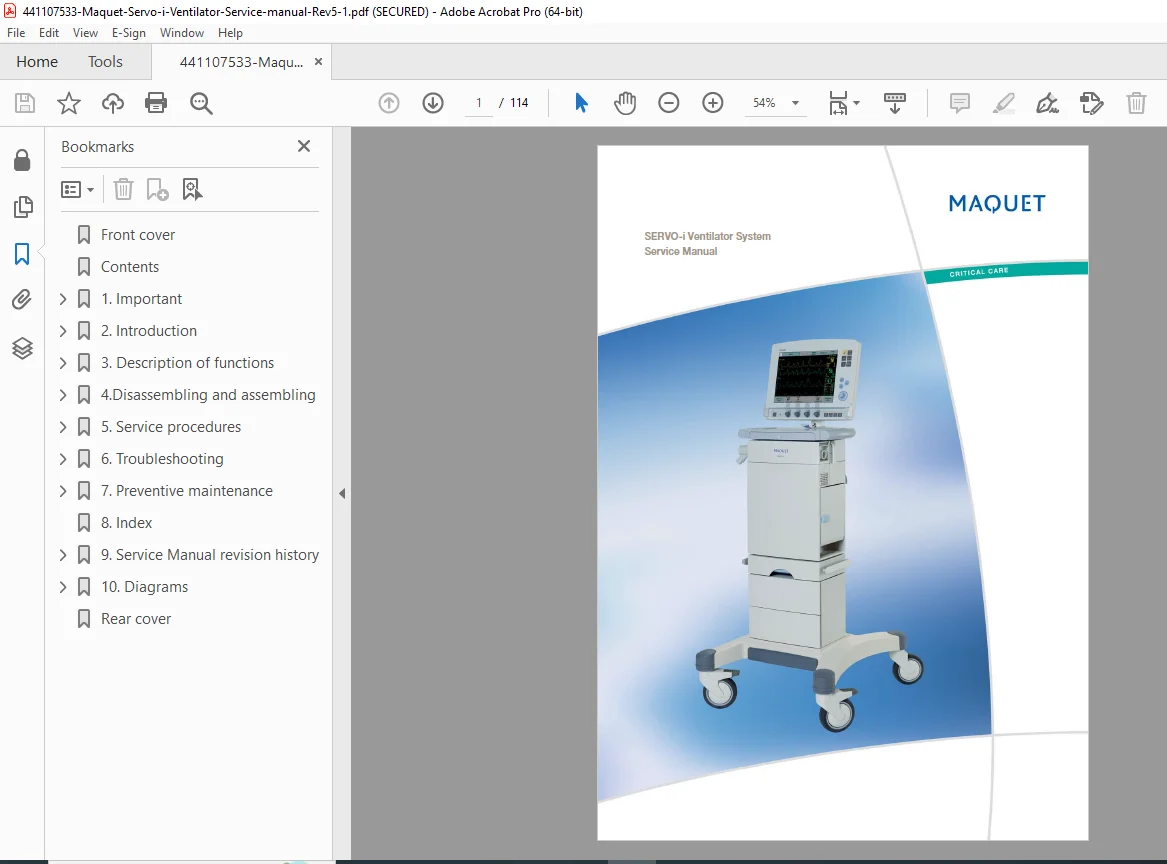
Task: Jump to Contents bookmark
Action: [x=130, y=267]
